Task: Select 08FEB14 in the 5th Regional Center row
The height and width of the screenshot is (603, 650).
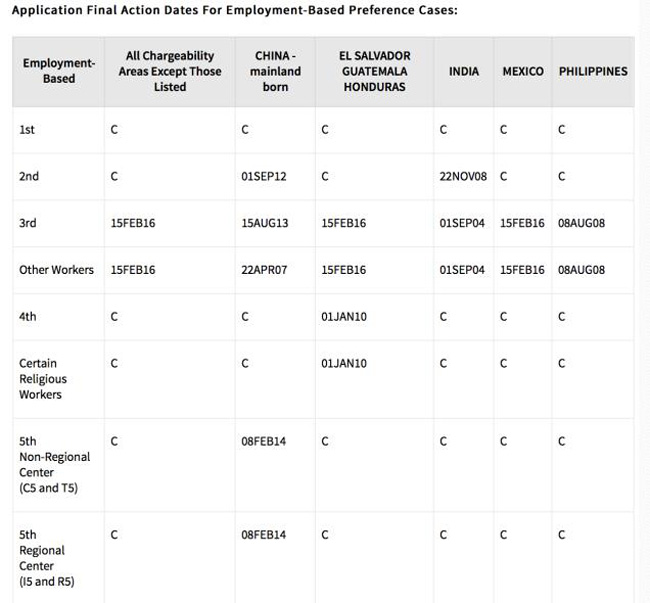Action: coord(264,535)
